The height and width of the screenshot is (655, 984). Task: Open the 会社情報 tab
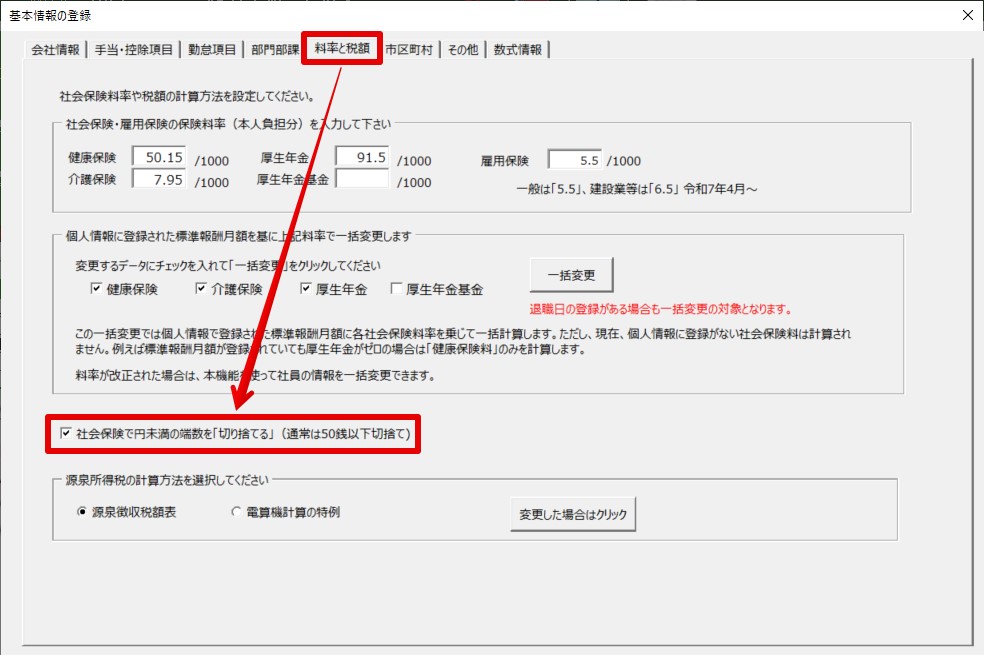55,49
